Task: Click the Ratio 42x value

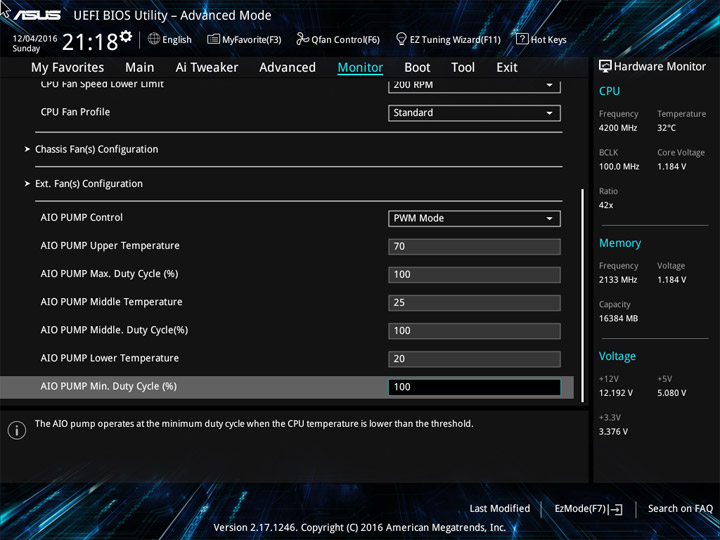Action: (606, 205)
